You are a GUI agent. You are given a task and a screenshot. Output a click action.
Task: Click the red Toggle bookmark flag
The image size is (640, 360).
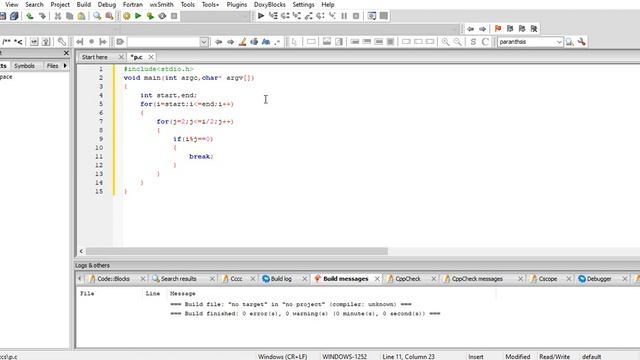point(498,29)
